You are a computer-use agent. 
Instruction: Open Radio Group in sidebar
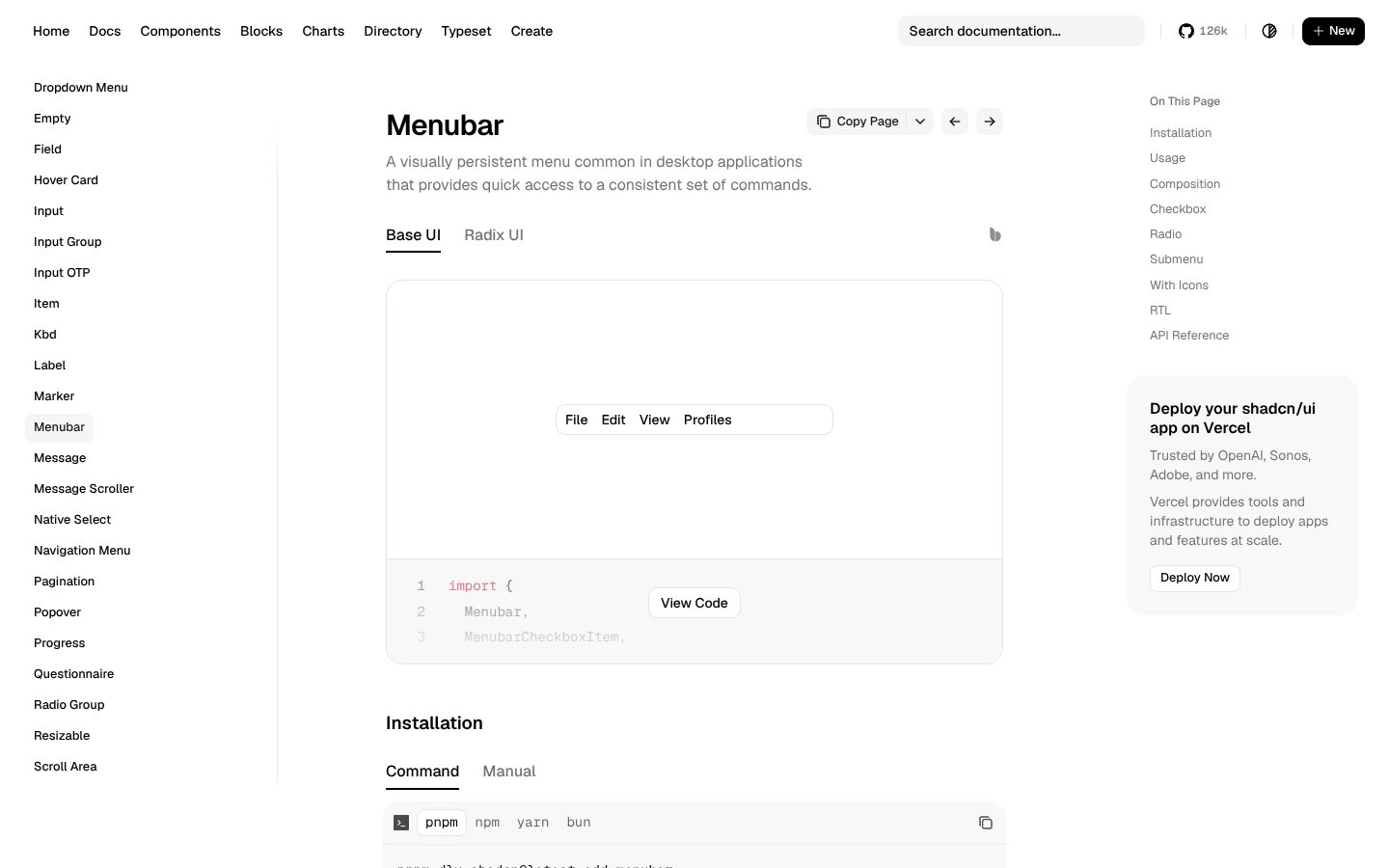click(69, 705)
